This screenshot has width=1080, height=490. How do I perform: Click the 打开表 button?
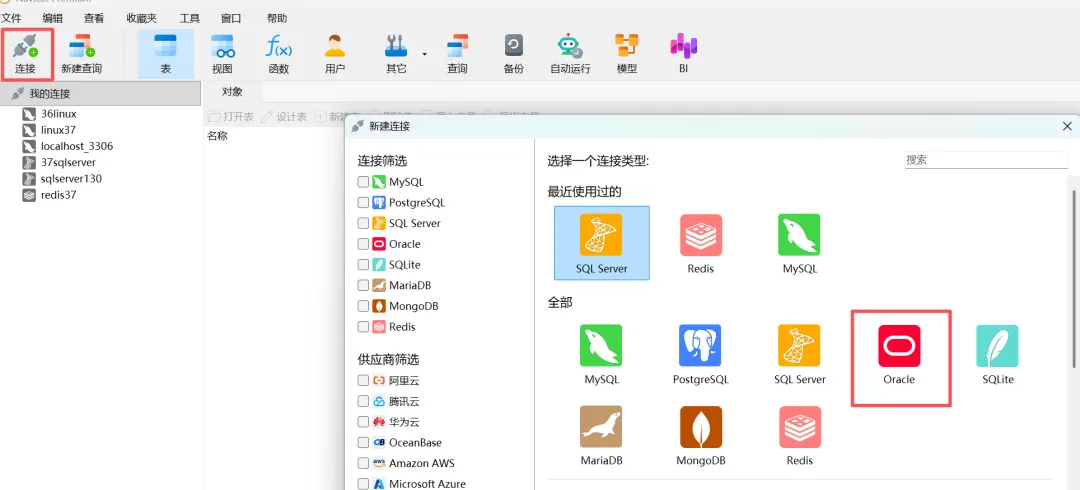coord(231,116)
